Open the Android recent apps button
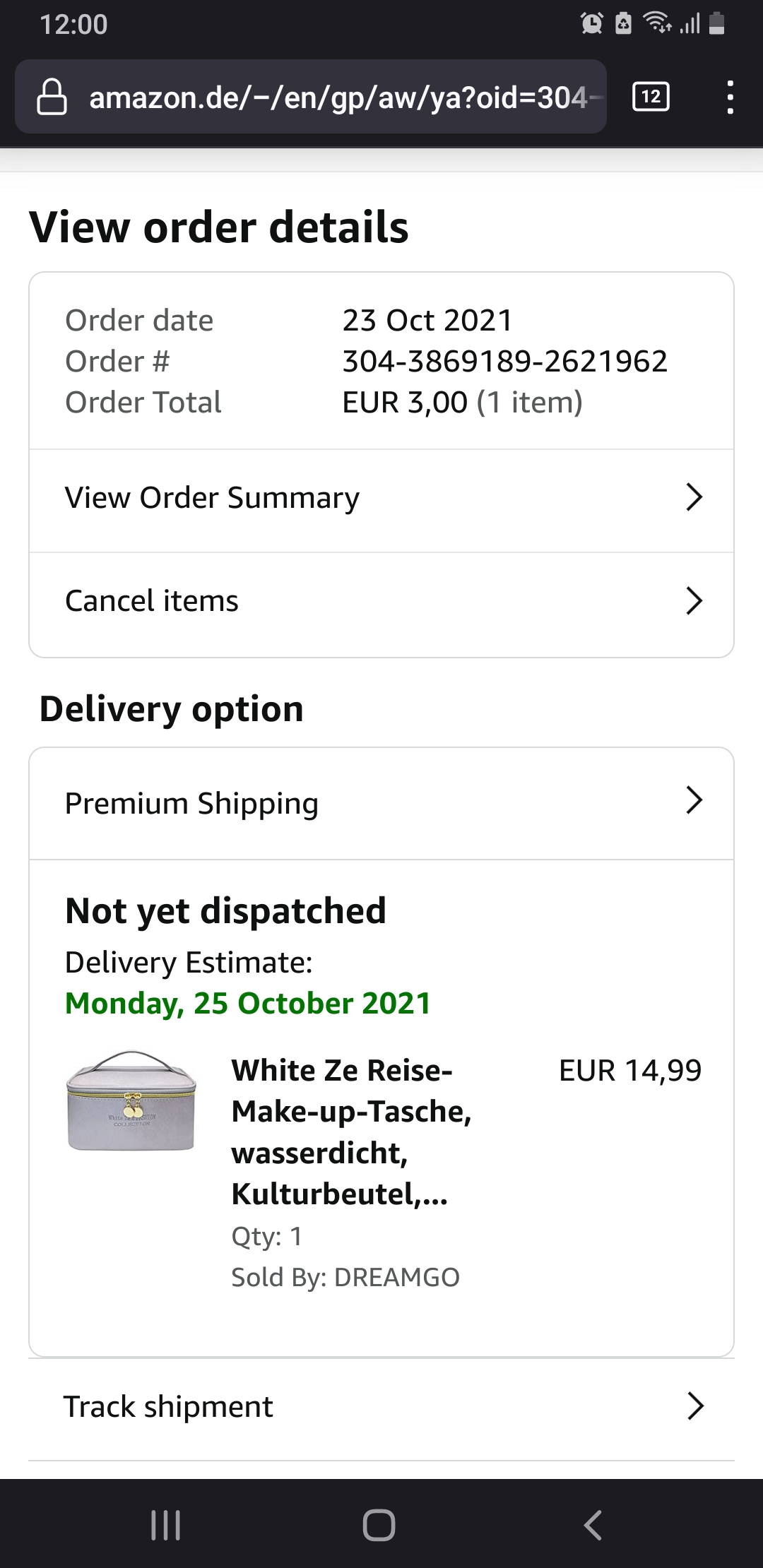This screenshot has width=763, height=1568. pos(166,1525)
